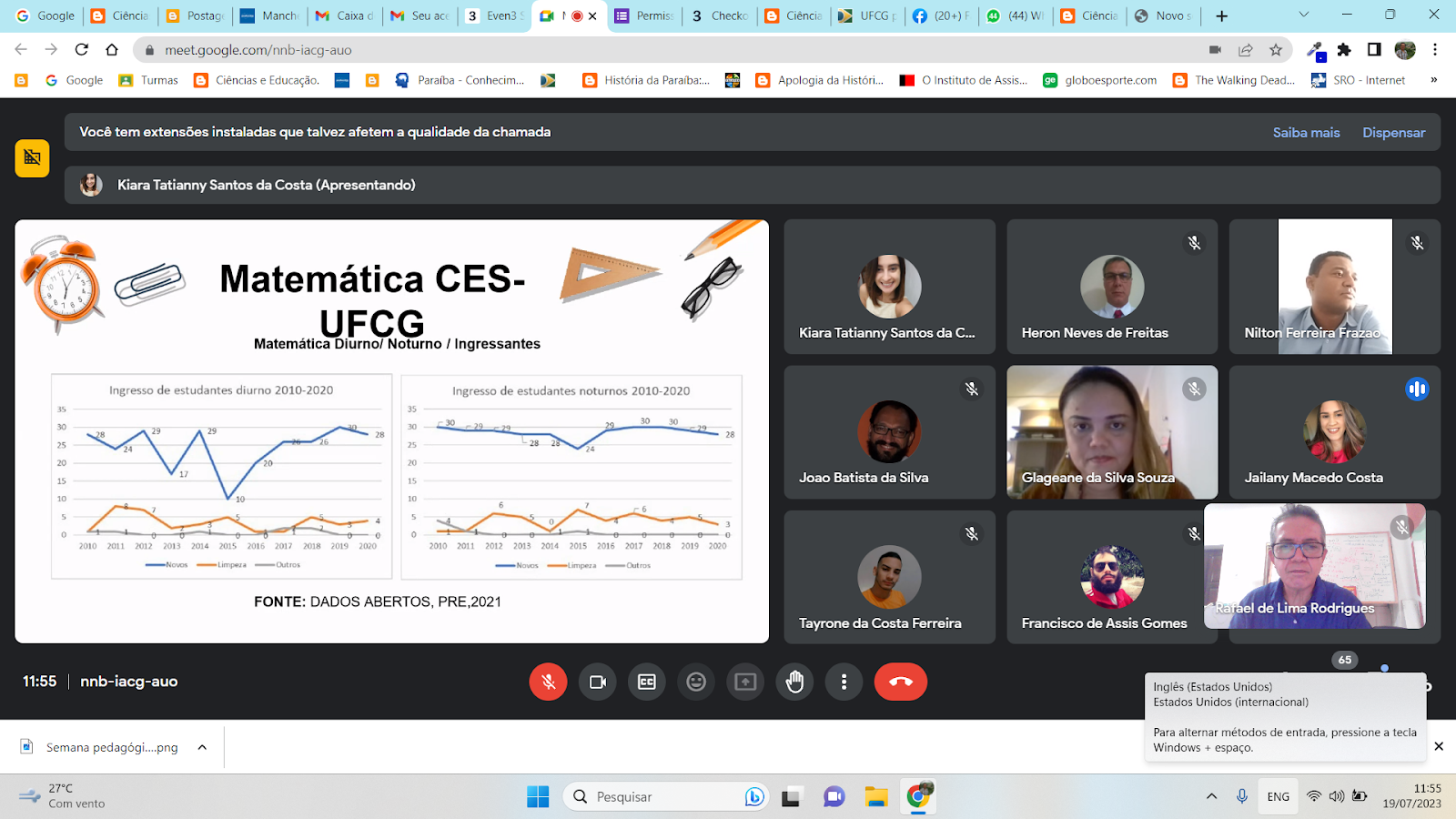Open Meet more options menu
1456x819 pixels.
pos(844,682)
